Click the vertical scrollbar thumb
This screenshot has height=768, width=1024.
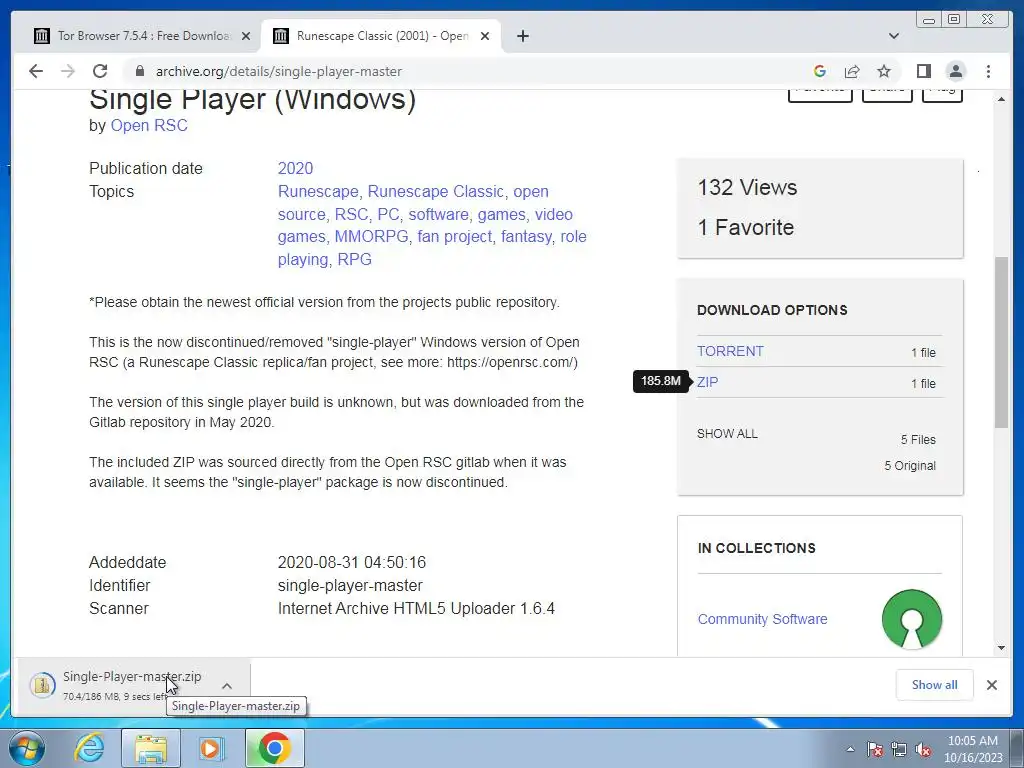point(1001,343)
